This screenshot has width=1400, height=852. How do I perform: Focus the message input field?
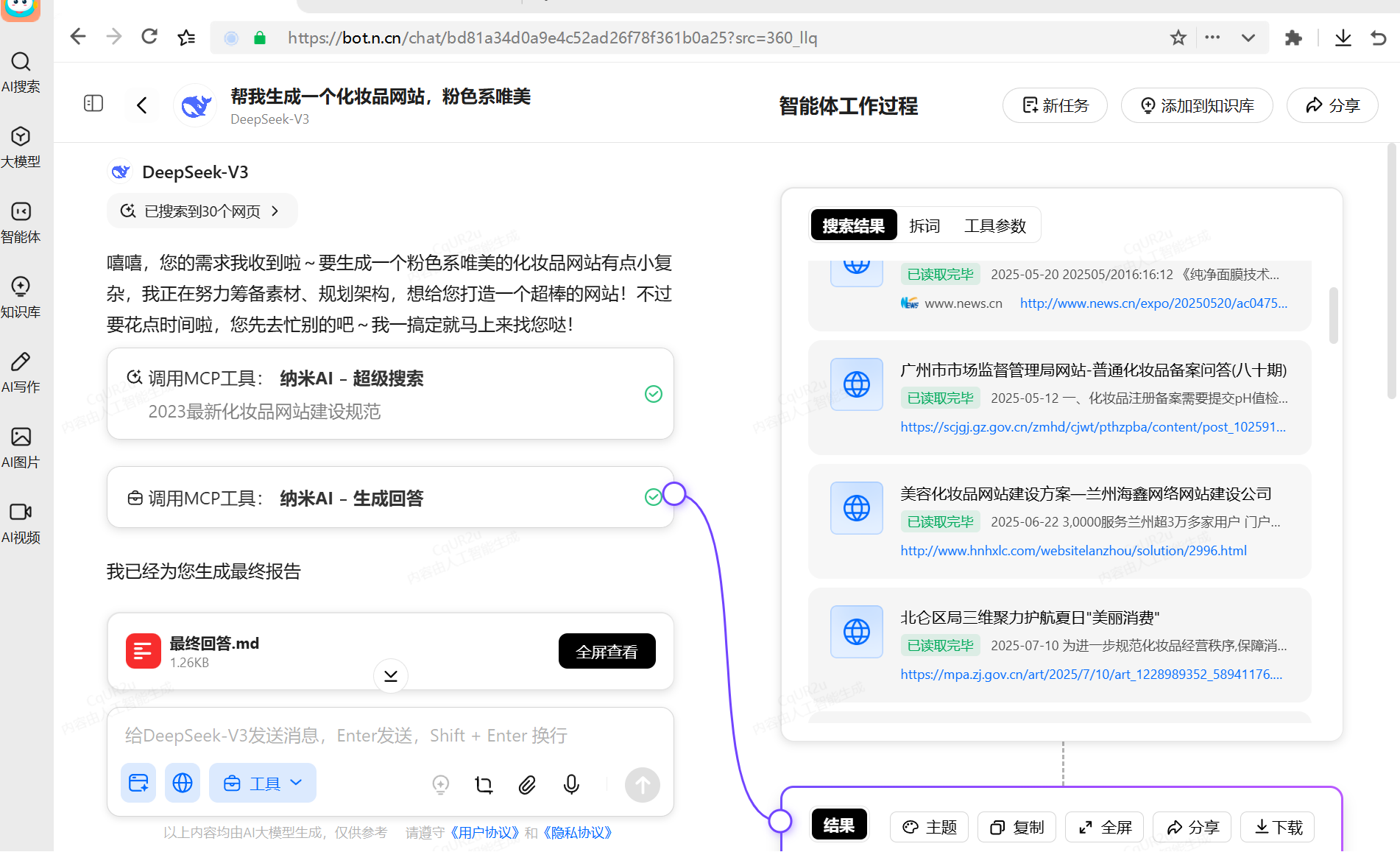pos(390,735)
